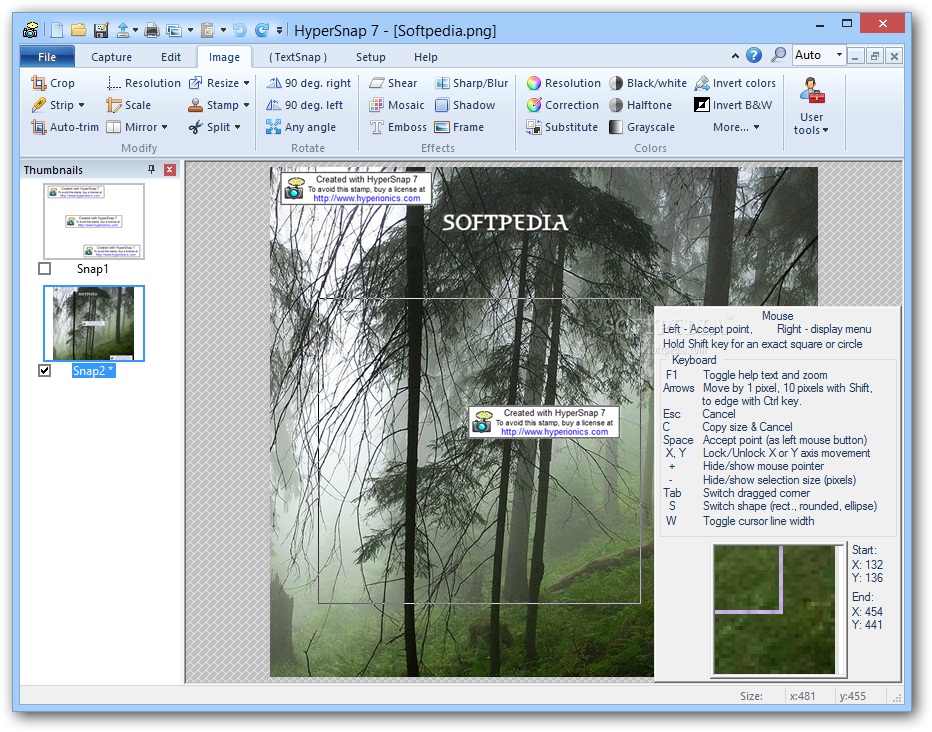Rotate by Any angle
Screen dimensions: 932x732
[301, 127]
